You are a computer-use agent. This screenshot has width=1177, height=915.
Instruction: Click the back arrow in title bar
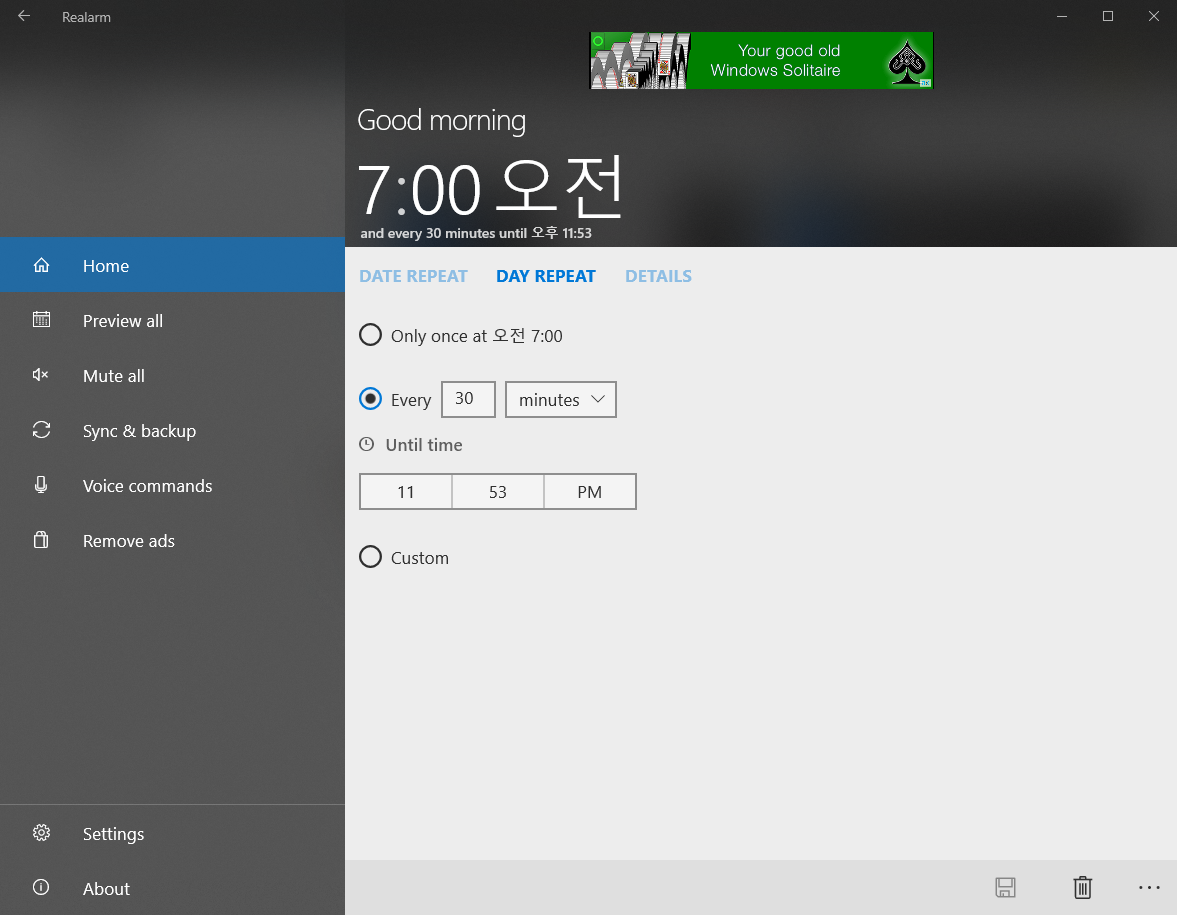(24, 16)
